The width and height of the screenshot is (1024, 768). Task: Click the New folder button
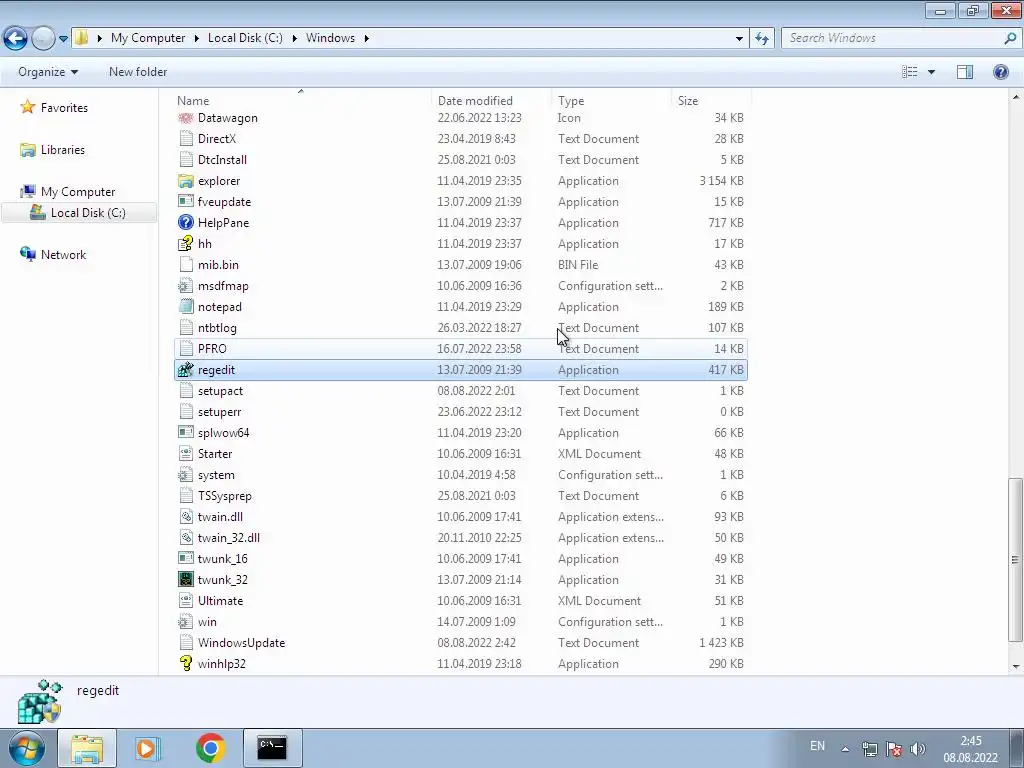tap(138, 72)
